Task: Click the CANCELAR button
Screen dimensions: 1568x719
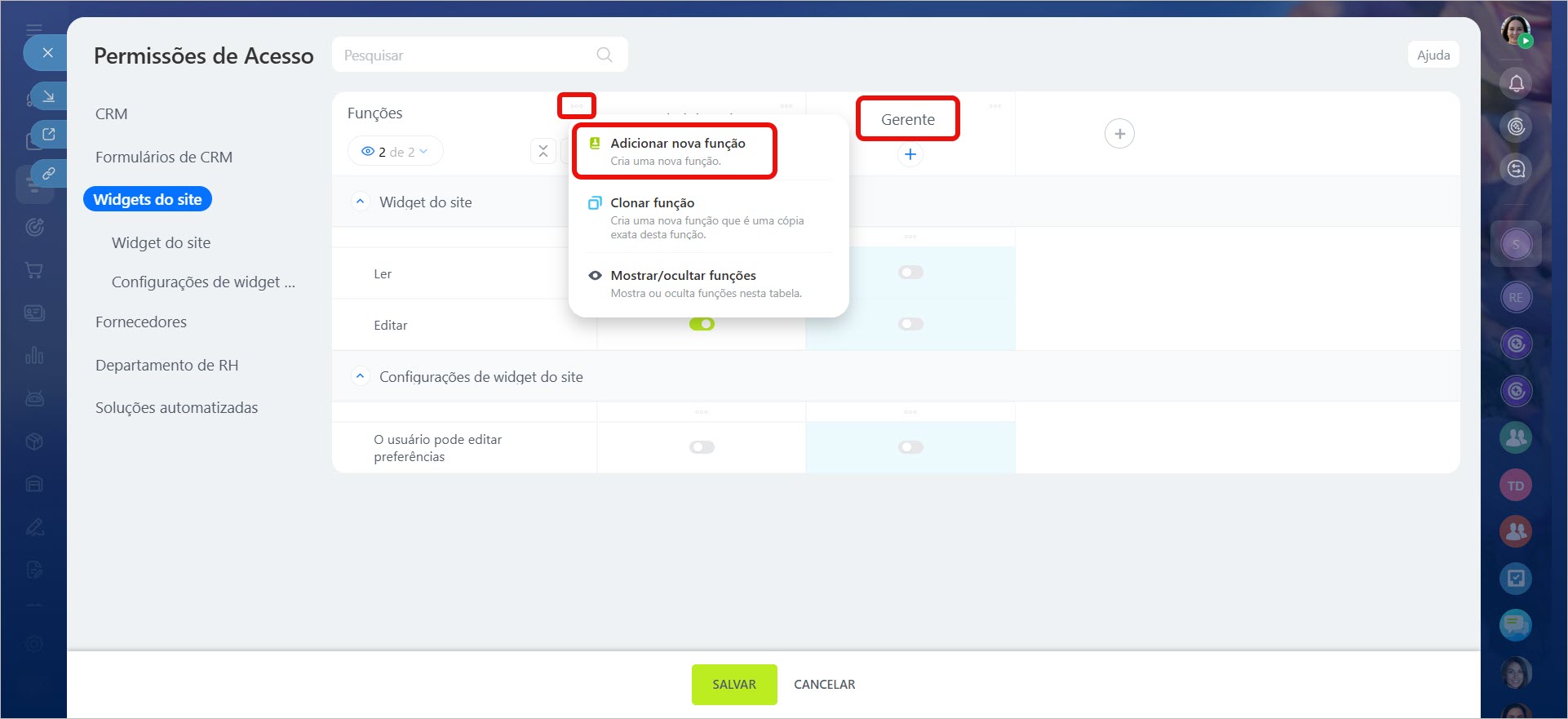Action: pyautogui.click(x=824, y=685)
